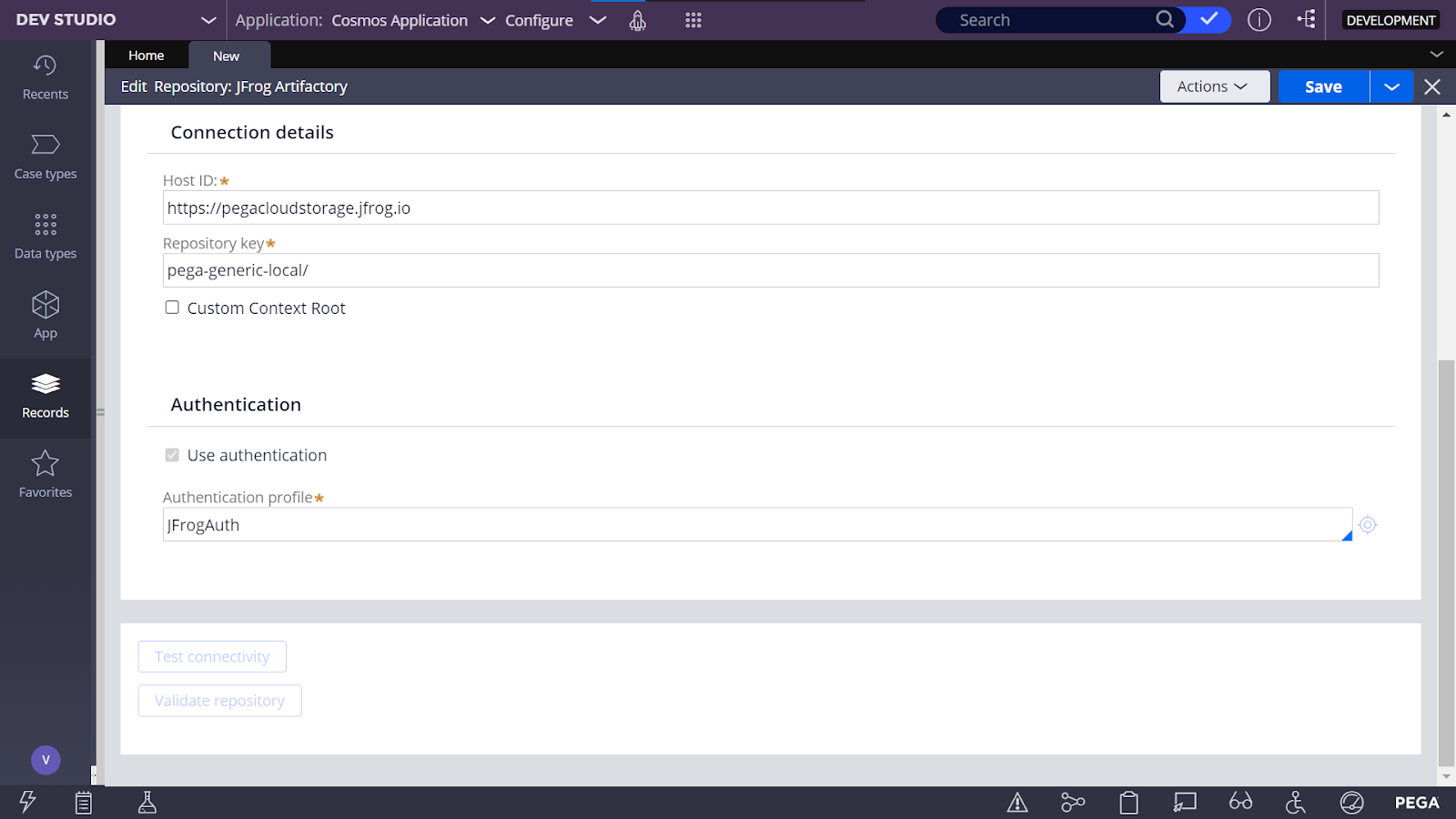Click the scrollbar up arrow
Viewport: 1456px width, 819px height.
click(1446, 115)
